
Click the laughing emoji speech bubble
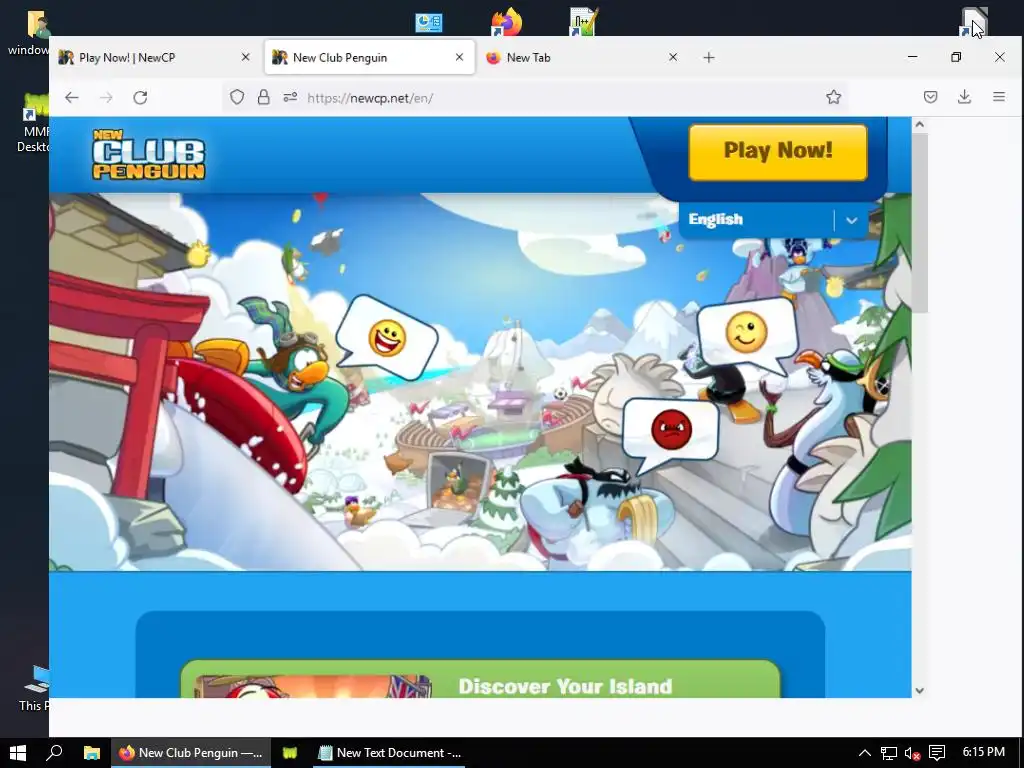[387, 338]
